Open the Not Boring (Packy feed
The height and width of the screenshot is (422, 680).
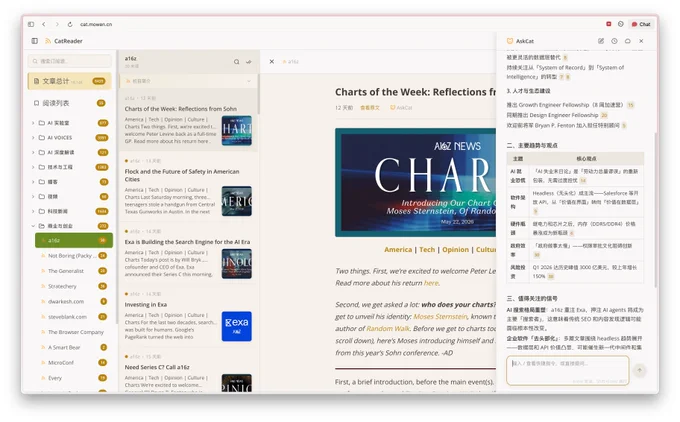pos(74,256)
